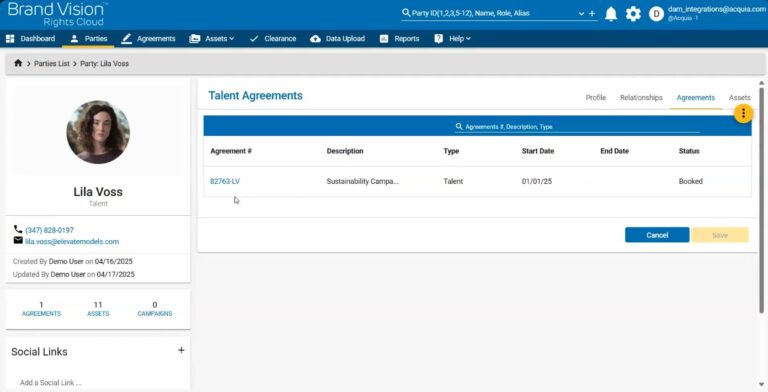The width and height of the screenshot is (768, 392).
Task: Click the Data Upload cloud icon
Action: click(315, 39)
